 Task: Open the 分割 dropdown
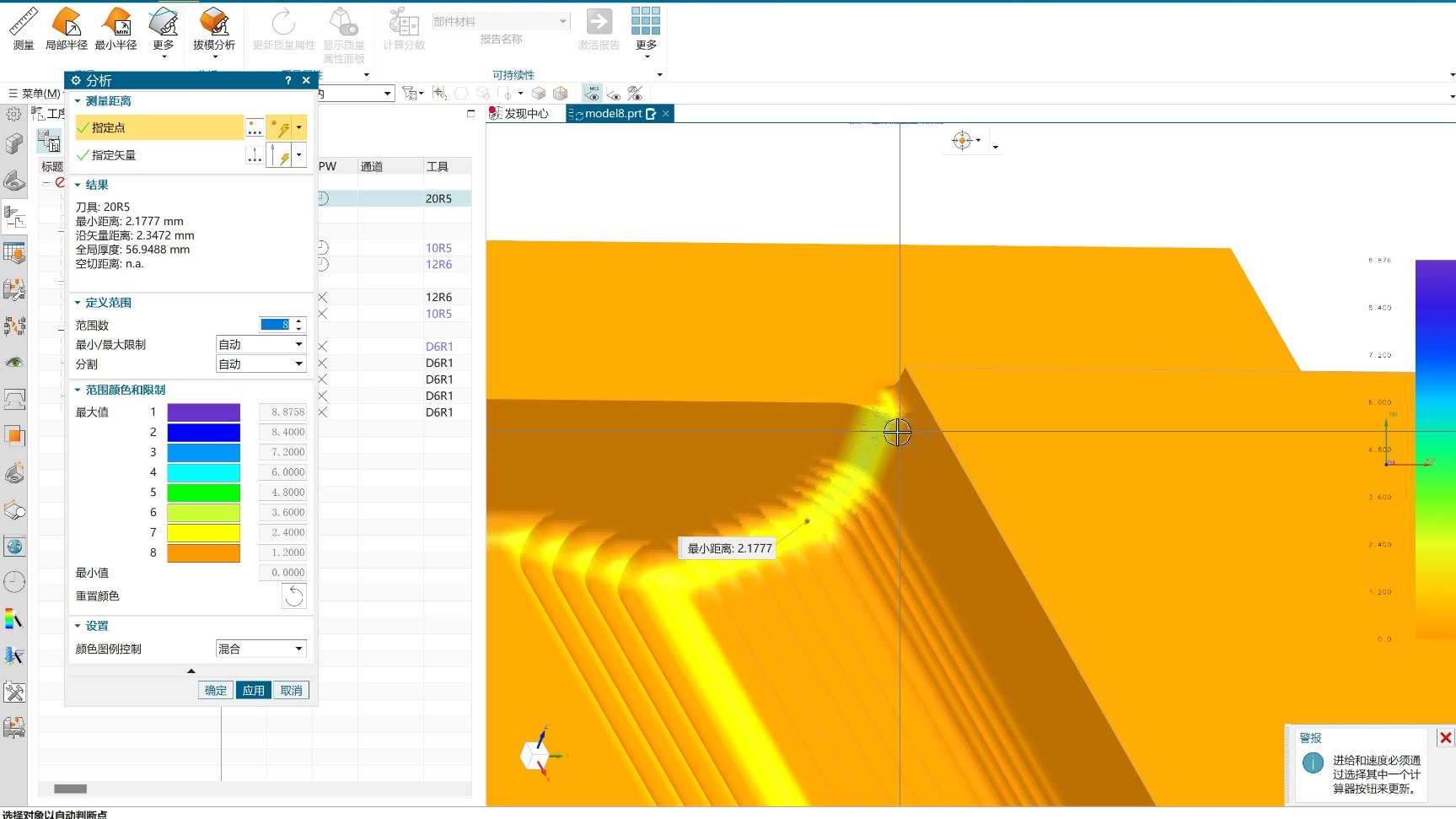pos(261,364)
